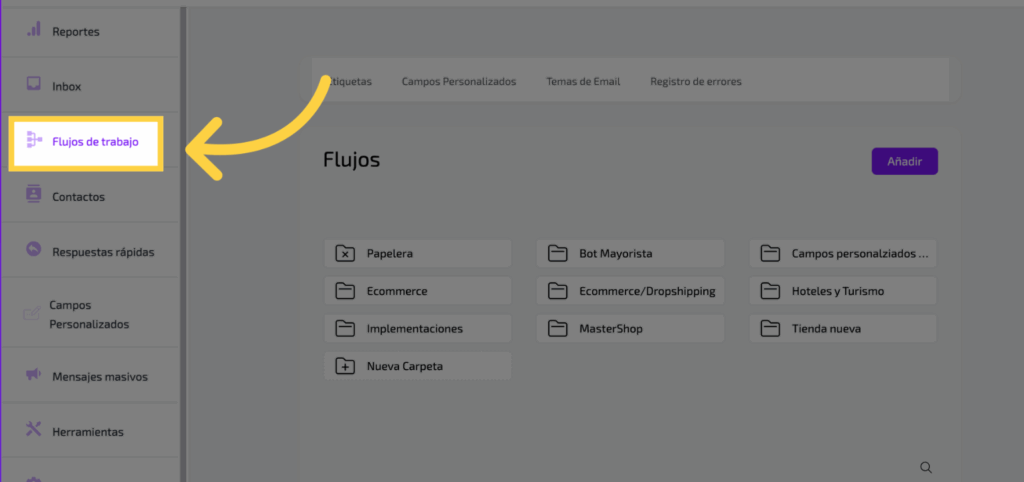The width and height of the screenshot is (1024, 482).
Task: Open the Bot Mayorista folder
Action: tap(629, 254)
